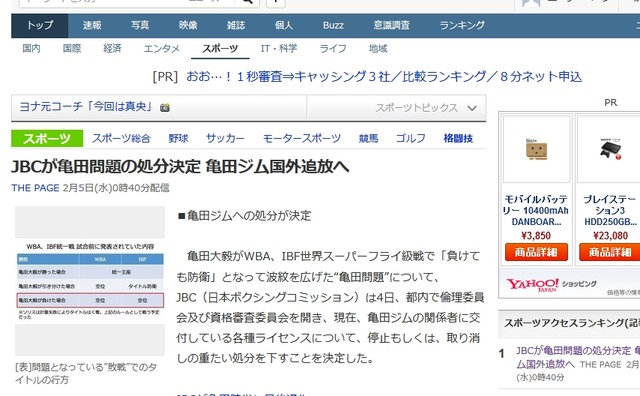
Task: Open the 競馬 subcategory
Action: pyautogui.click(x=368, y=138)
